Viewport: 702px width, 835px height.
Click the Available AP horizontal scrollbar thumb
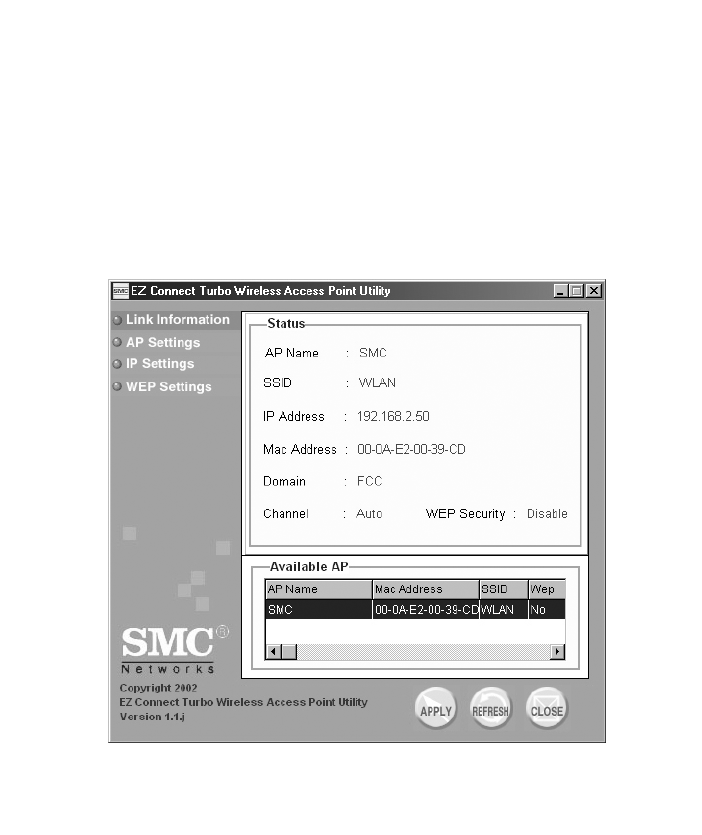click(289, 651)
